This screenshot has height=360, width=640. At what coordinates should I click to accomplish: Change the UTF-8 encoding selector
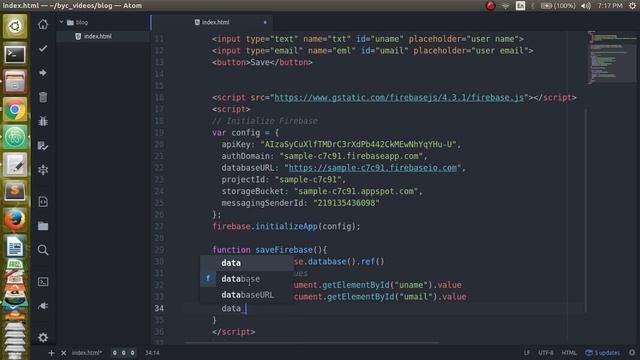(x=546, y=353)
